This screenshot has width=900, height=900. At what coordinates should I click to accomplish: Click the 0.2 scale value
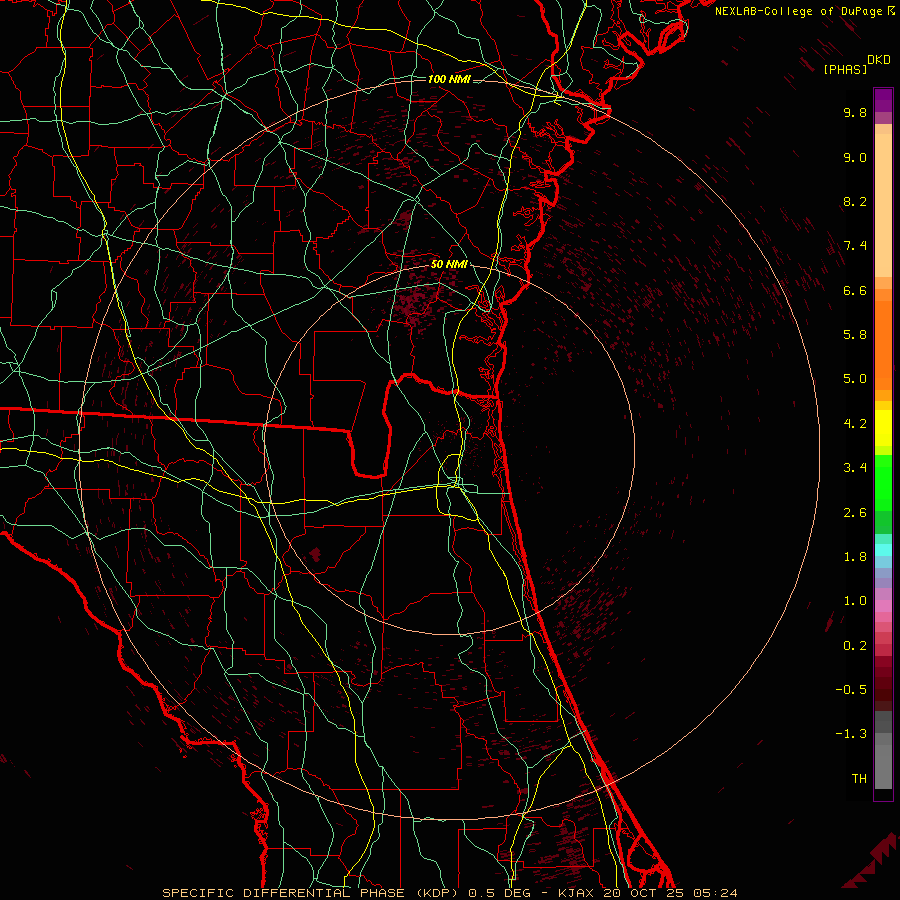click(x=855, y=646)
